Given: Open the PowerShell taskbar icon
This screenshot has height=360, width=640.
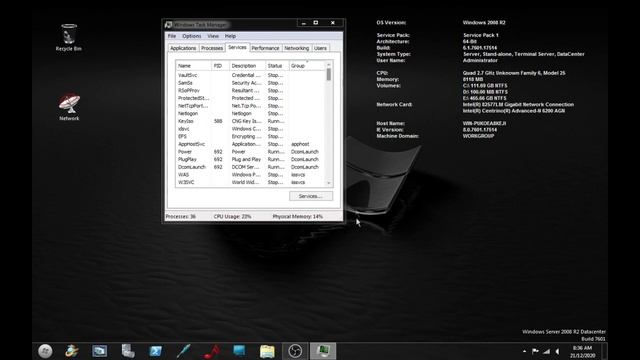Looking at the screenshot, I should tap(156, 351).
